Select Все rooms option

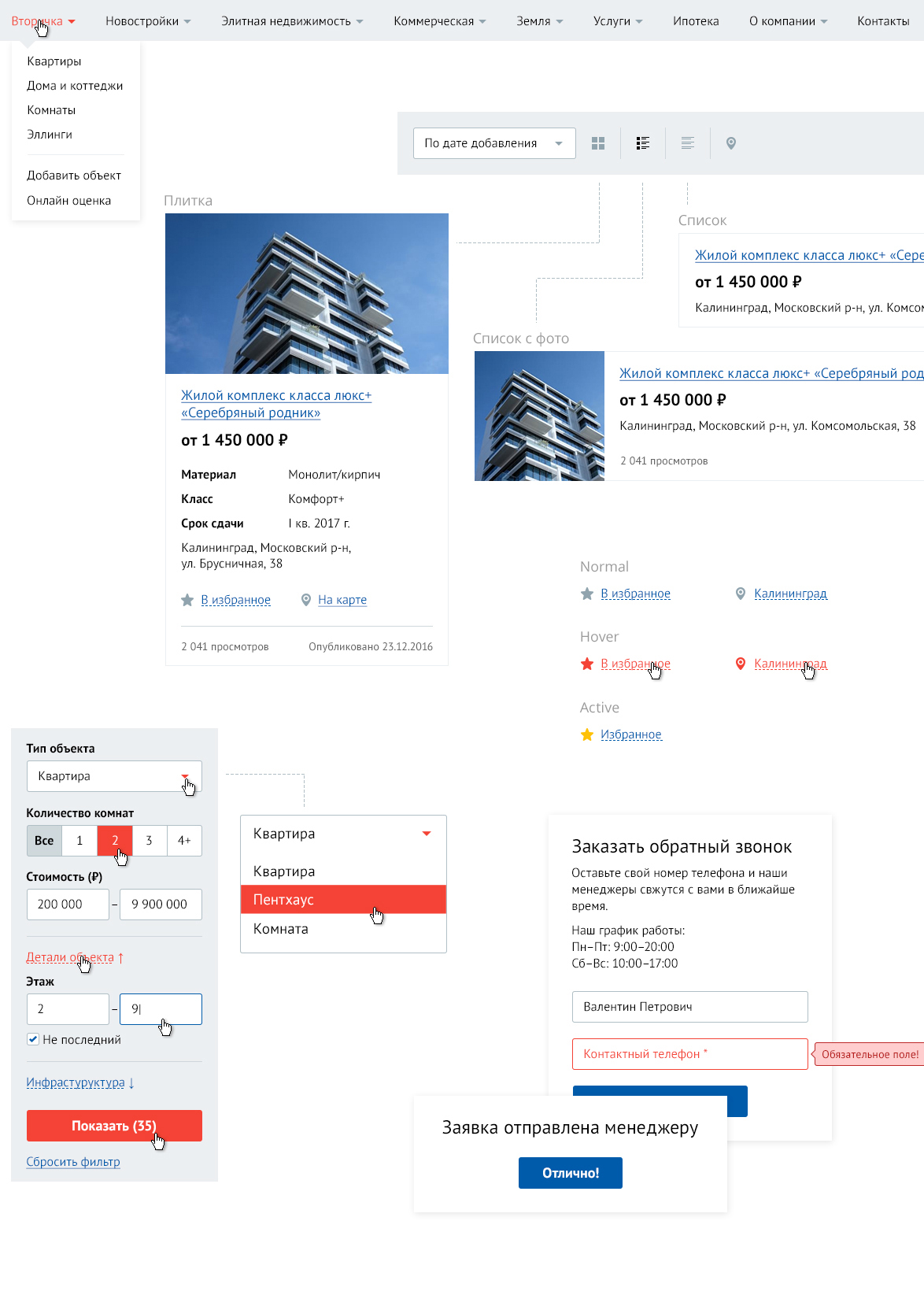tap(44, 841)
